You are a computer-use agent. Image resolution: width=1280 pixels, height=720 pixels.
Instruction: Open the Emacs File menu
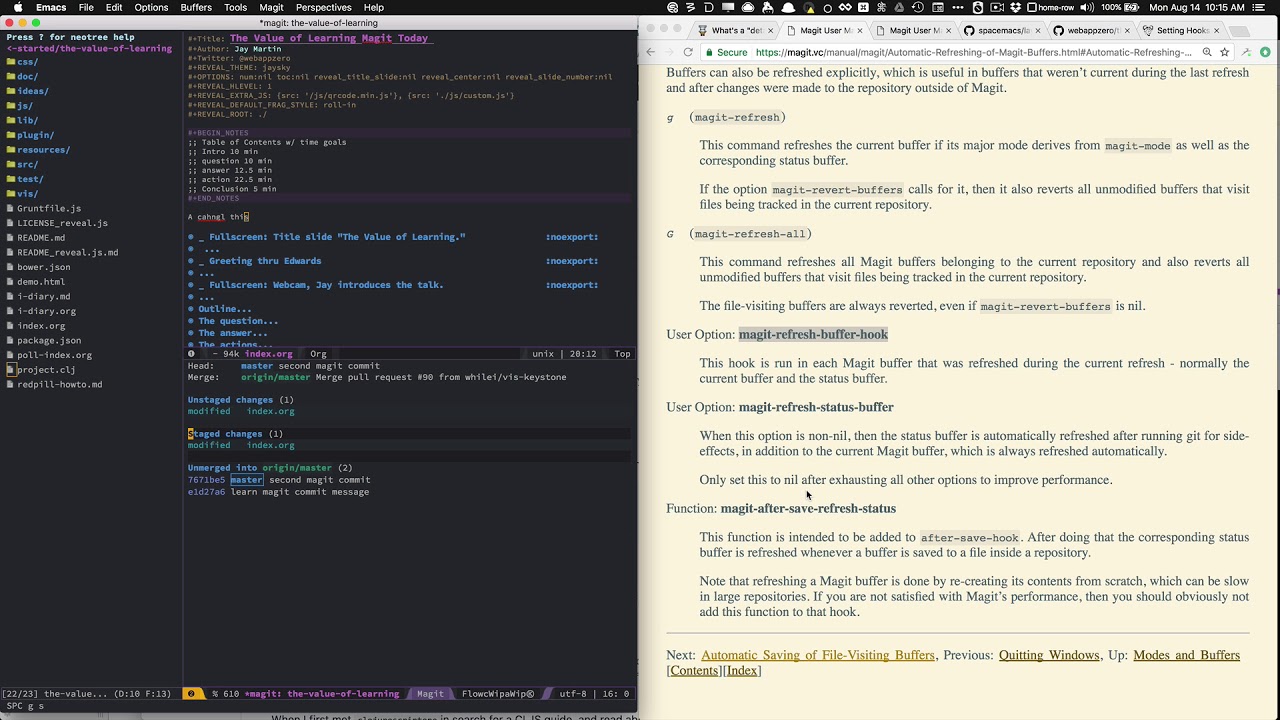coord(86,7)
